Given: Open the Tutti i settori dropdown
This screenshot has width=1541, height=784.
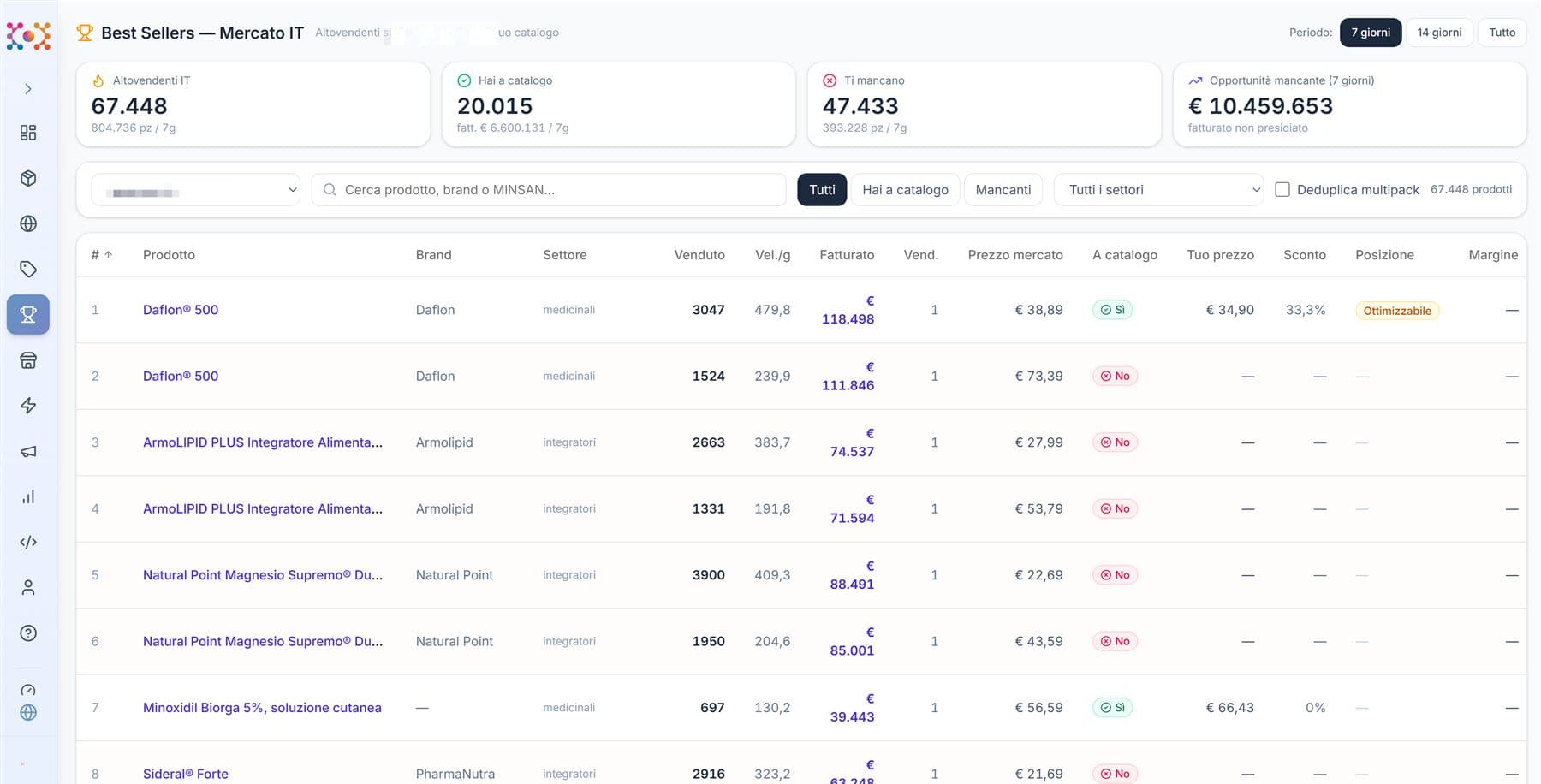Looking at the screenshot, I should coord(1159,189).
